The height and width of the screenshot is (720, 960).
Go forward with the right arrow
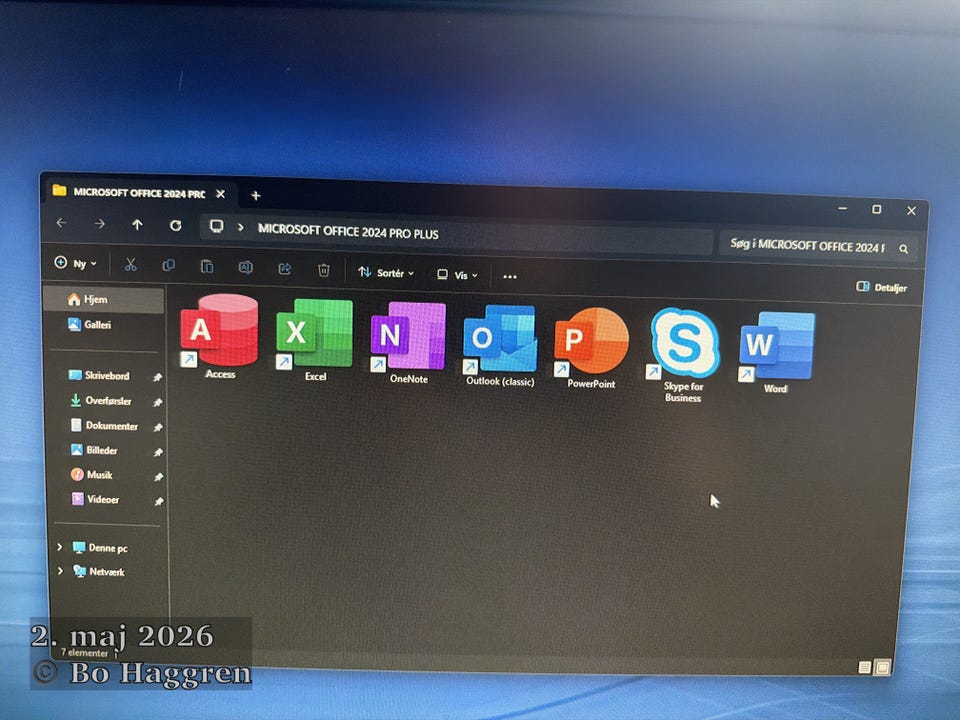pos(99,224)
